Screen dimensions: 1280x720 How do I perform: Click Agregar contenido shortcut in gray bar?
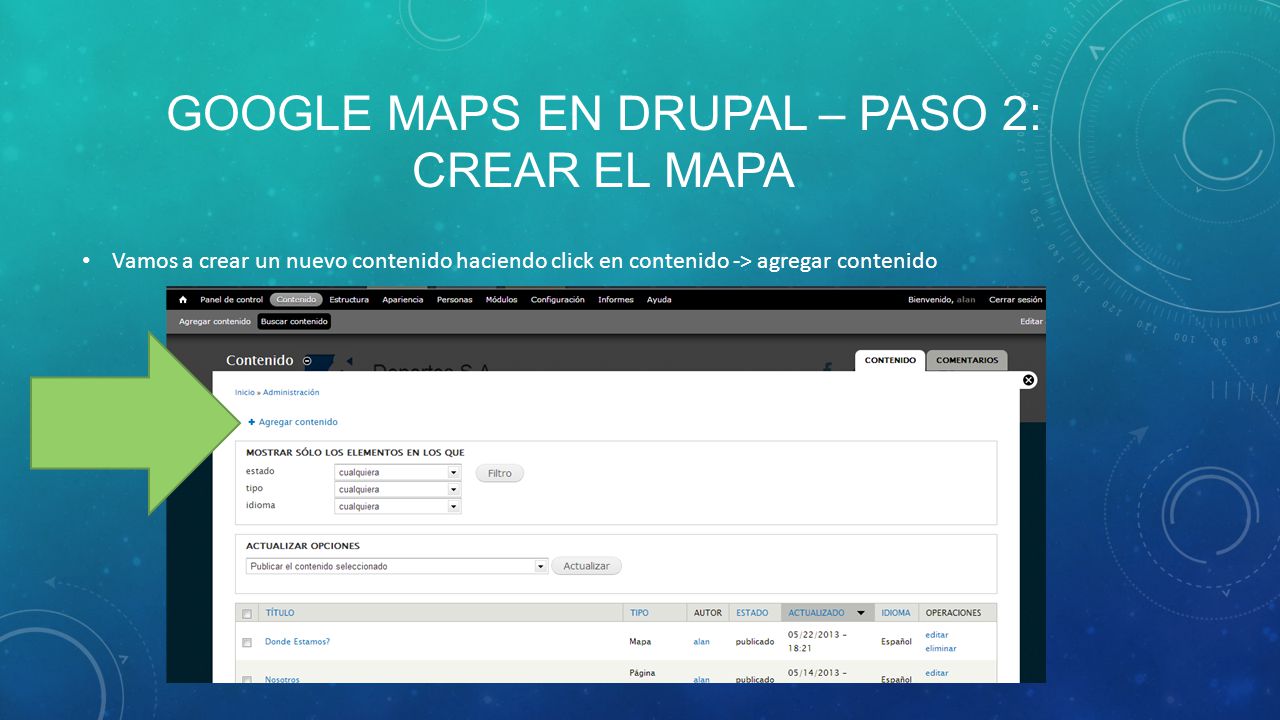coord(215,322)
